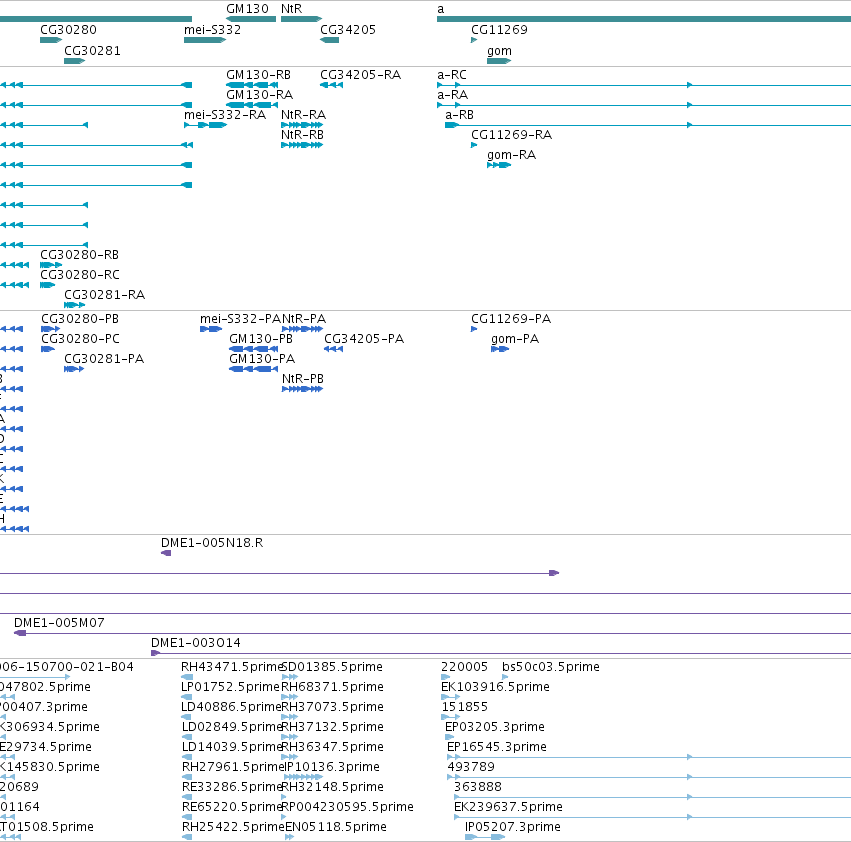
Task: Select the GM130-PB protein feature
Action: click(253, 349)
